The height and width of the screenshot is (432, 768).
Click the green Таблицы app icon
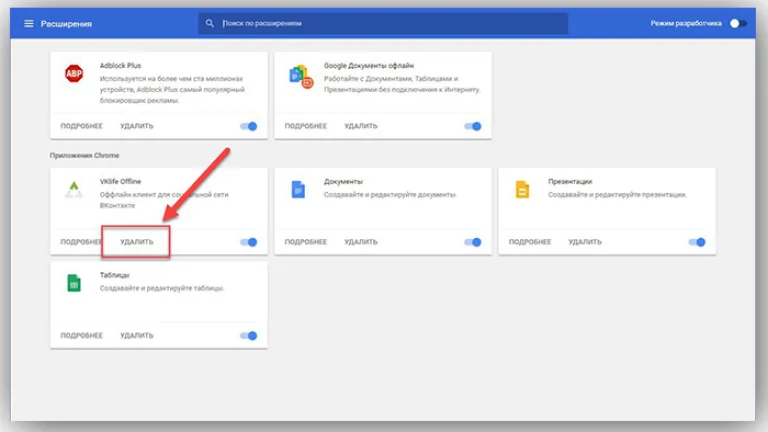click(74, 283)
